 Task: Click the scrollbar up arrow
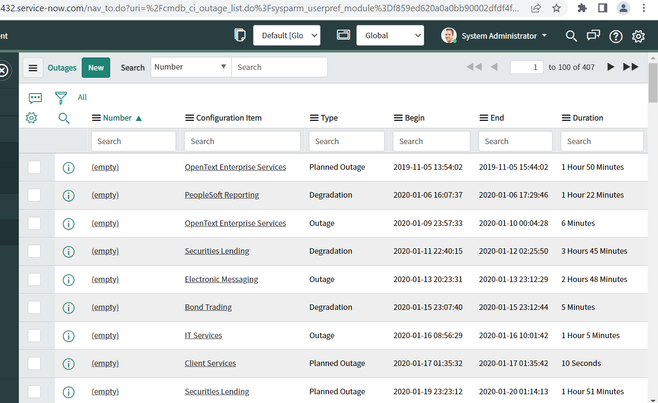coord(653,58)
